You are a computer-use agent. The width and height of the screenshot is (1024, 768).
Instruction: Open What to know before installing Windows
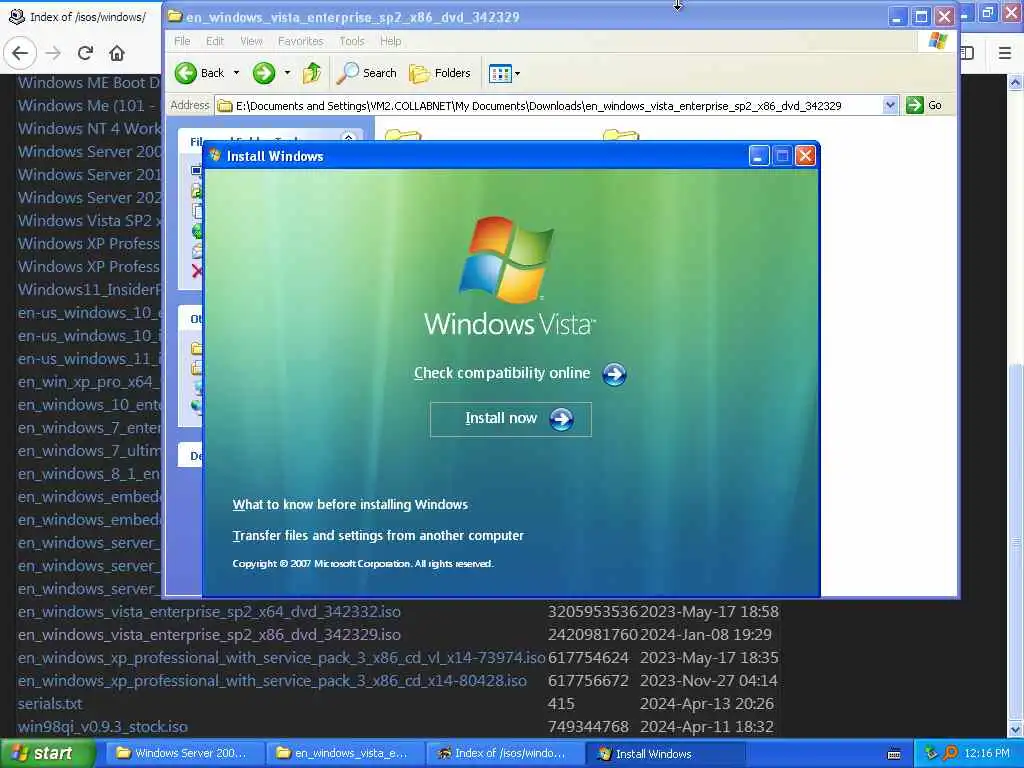pyautogui.click(x=350, y=505)
